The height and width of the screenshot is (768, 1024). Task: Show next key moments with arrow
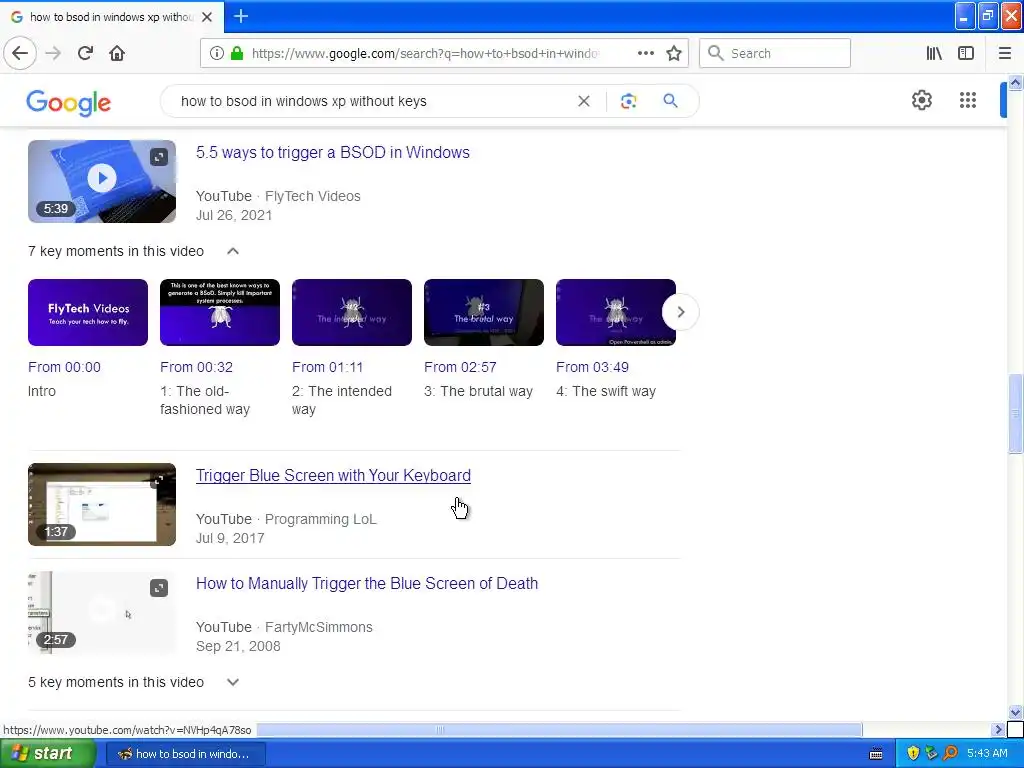tap(680, 312)
